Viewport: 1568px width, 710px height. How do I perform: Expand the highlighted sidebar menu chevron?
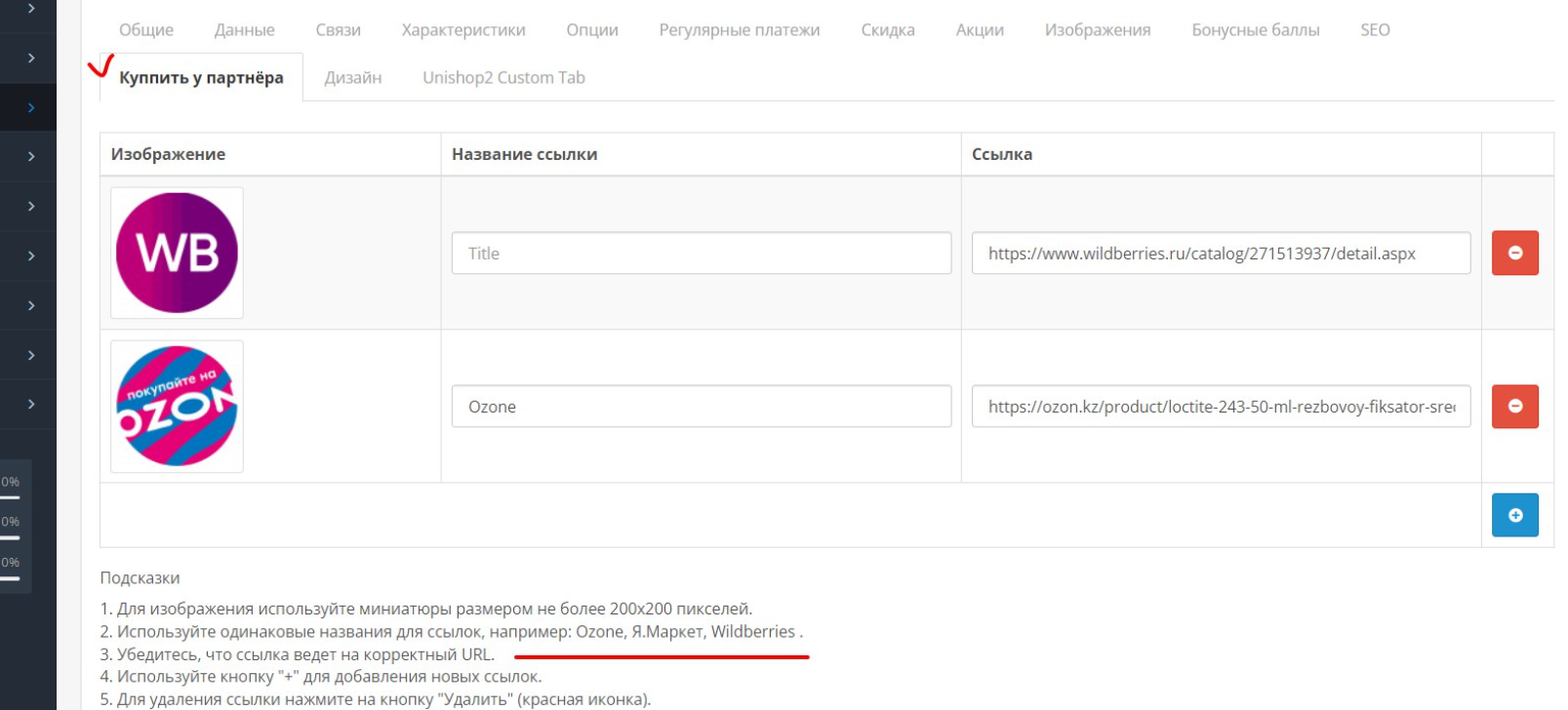31,107
